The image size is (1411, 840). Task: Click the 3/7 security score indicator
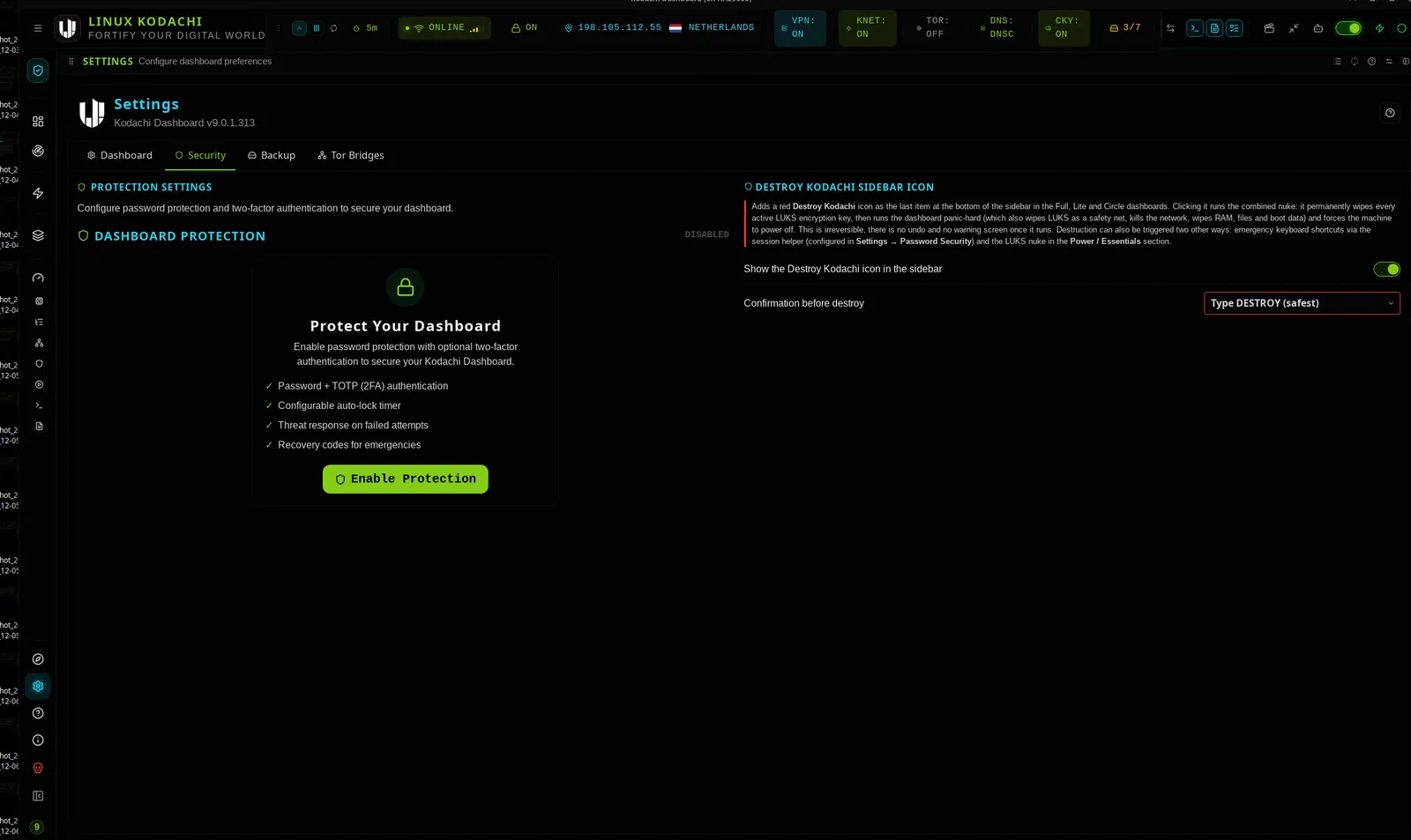(x=1125, y=28)
